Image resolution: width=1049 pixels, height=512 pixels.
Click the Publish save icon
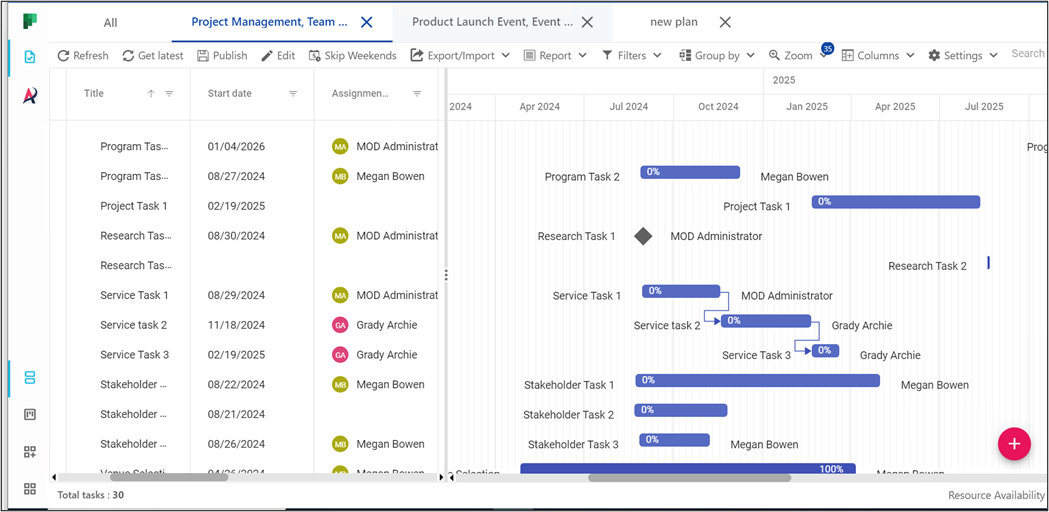pos(204,56)
